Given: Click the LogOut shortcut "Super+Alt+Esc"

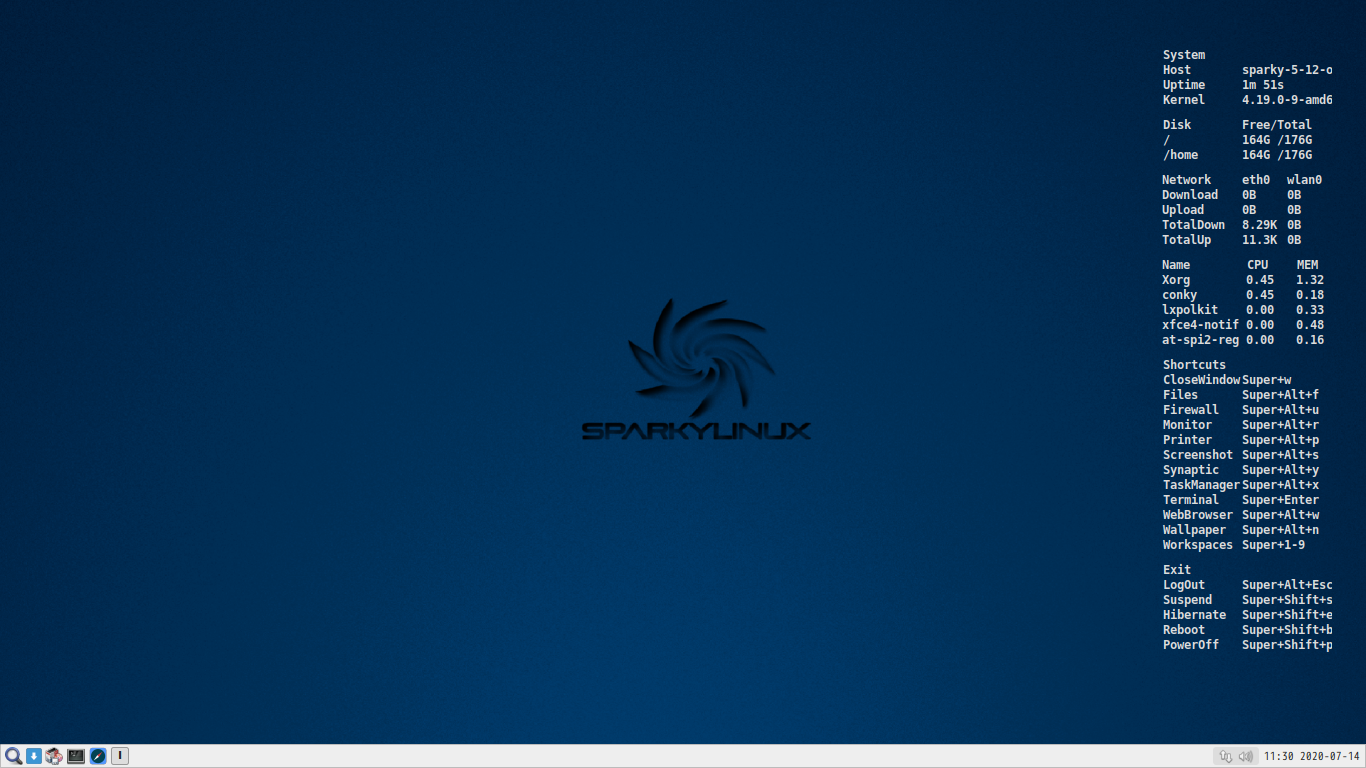Looking at the screenshot, I should (x=1287, y=585).
